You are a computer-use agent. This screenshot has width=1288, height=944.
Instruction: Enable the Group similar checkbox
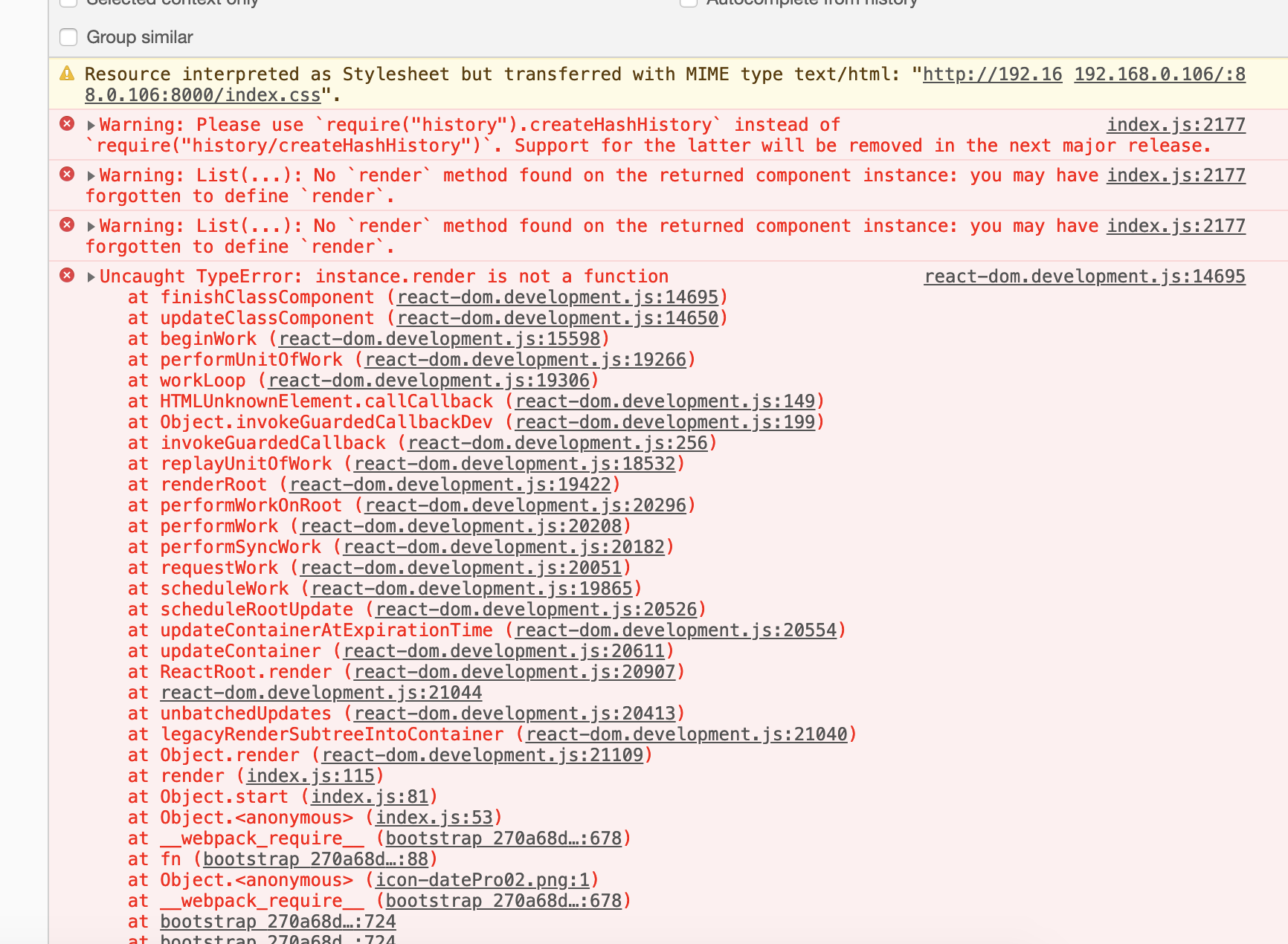(68, 36)
